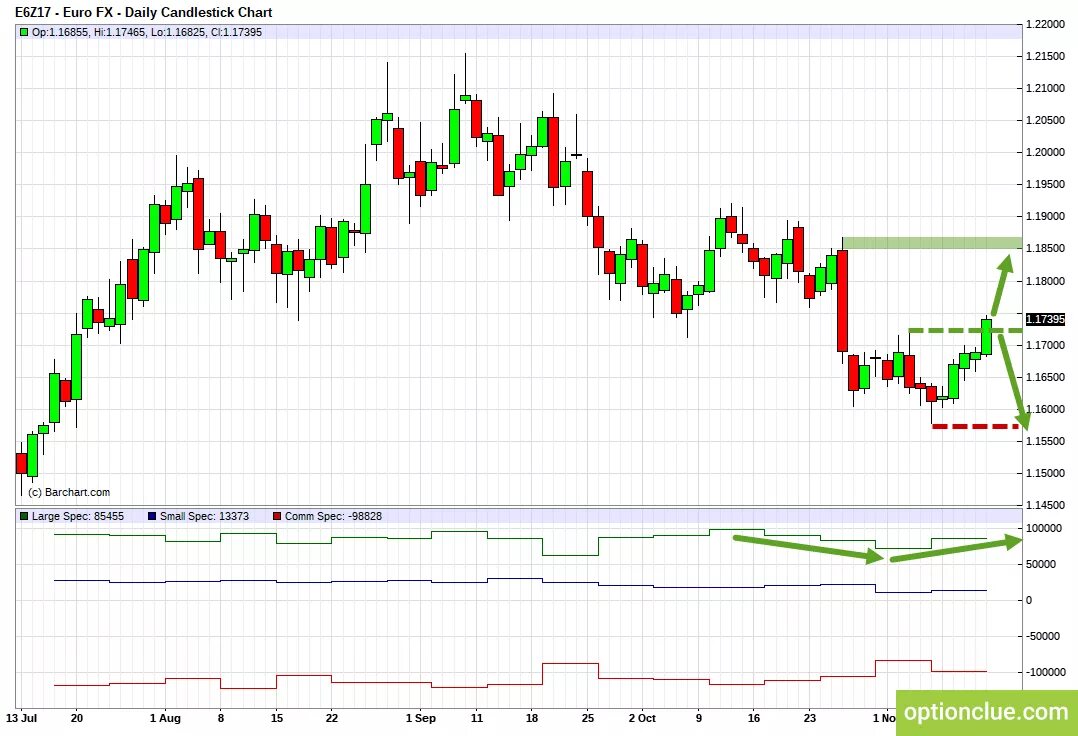The height and width of the screenshot is (736, 1078).
Task: Click the '(c) Barchart.com' credit text
Action: (x=69, y=492)
